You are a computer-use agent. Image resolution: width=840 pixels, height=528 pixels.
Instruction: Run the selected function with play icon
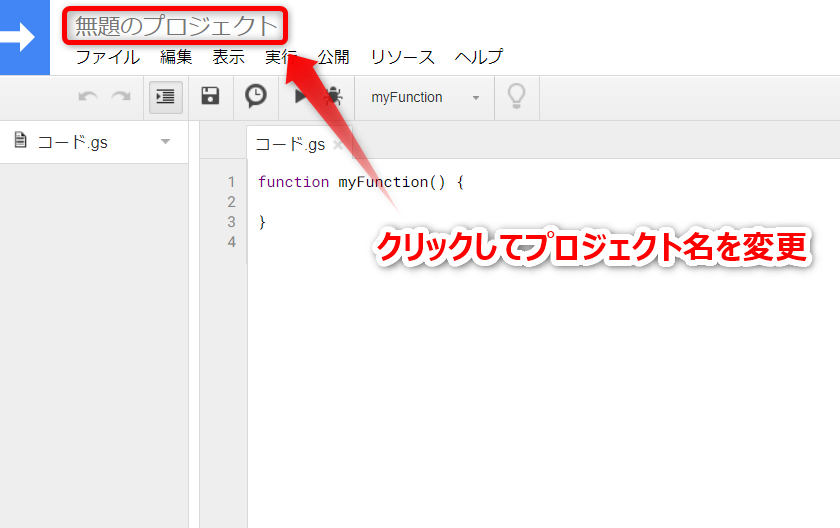(x=301, y=96)
